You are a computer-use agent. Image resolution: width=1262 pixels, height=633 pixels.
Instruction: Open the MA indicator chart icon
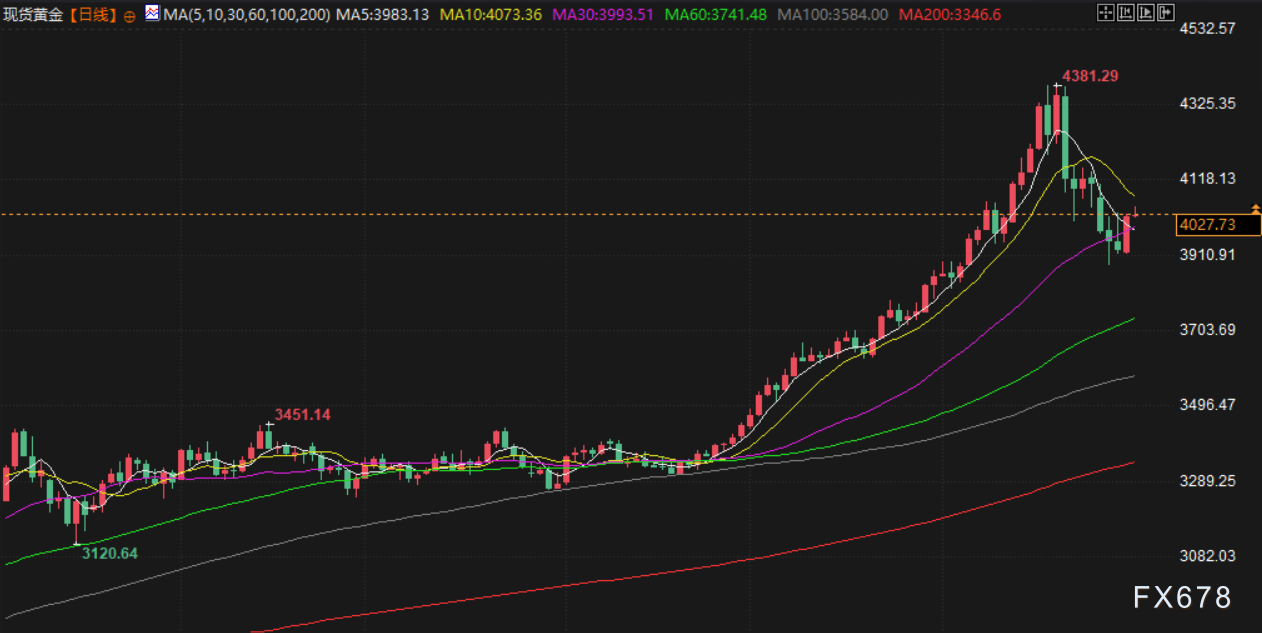tap(151, 13)
